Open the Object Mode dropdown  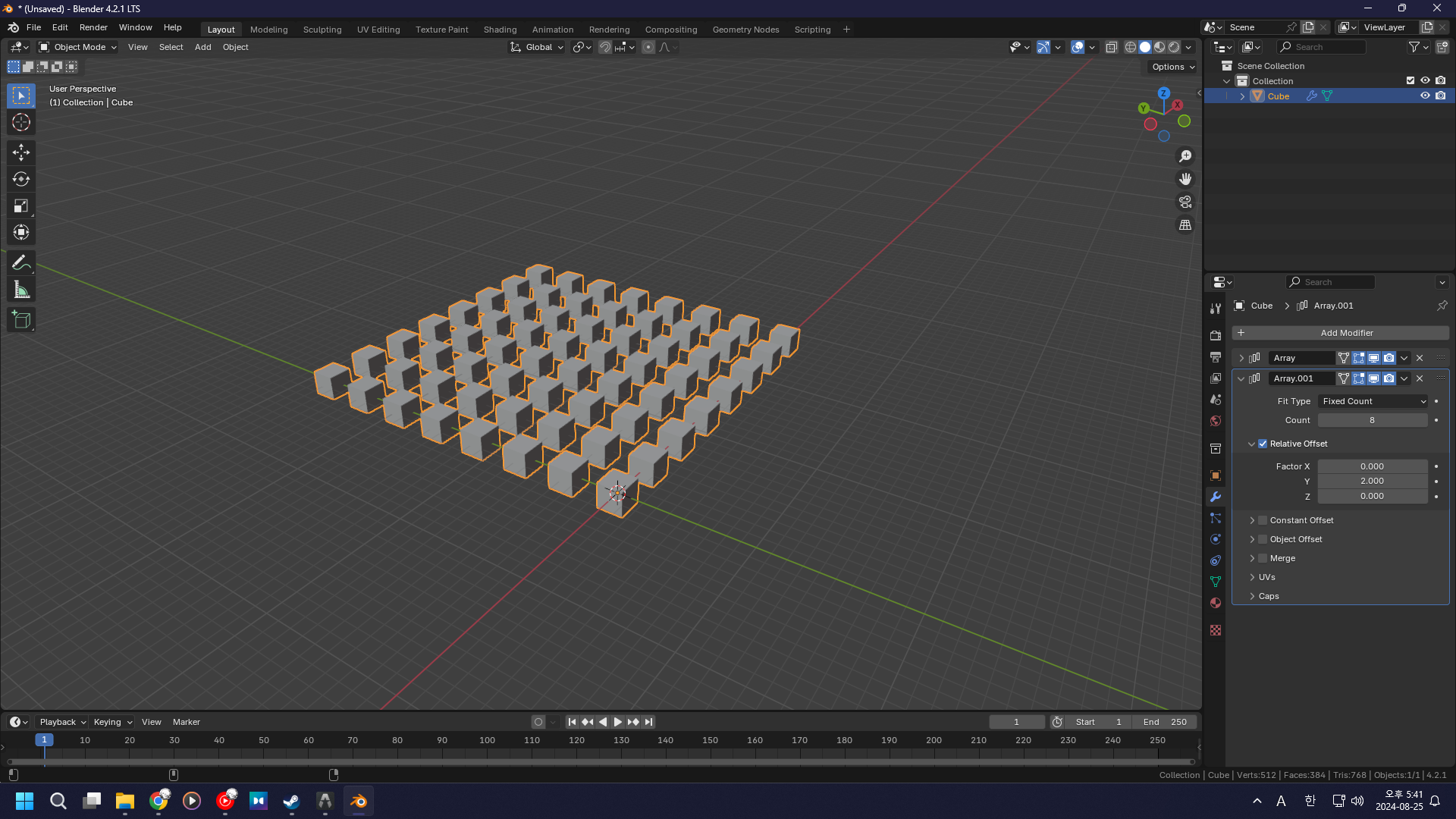pyautogui.click(x=78, y=47)
